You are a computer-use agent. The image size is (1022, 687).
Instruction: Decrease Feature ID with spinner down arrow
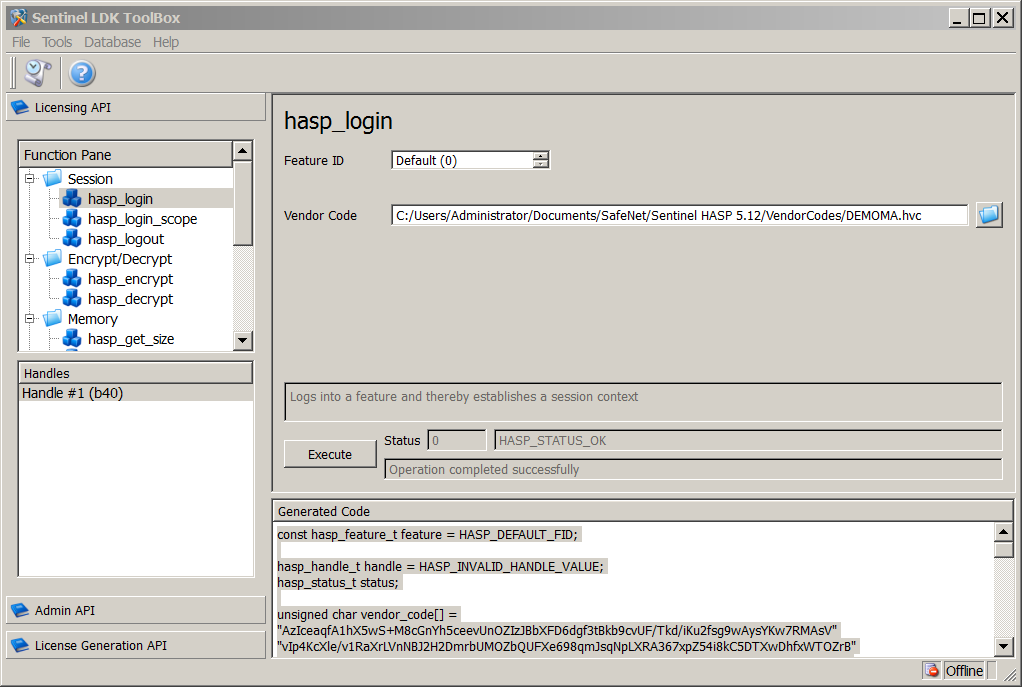pyautogui.click(x=540, y=164)
